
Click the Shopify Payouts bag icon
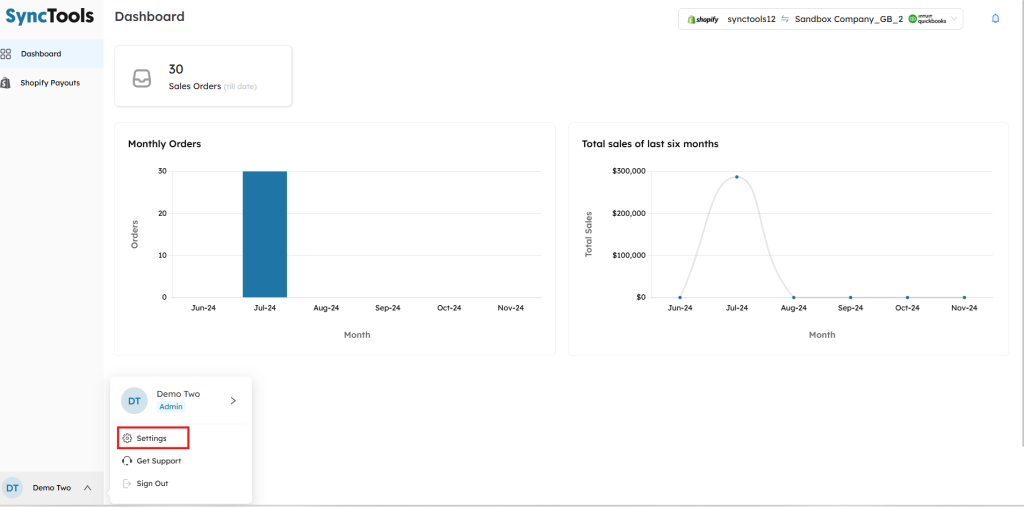pos(6,83)
